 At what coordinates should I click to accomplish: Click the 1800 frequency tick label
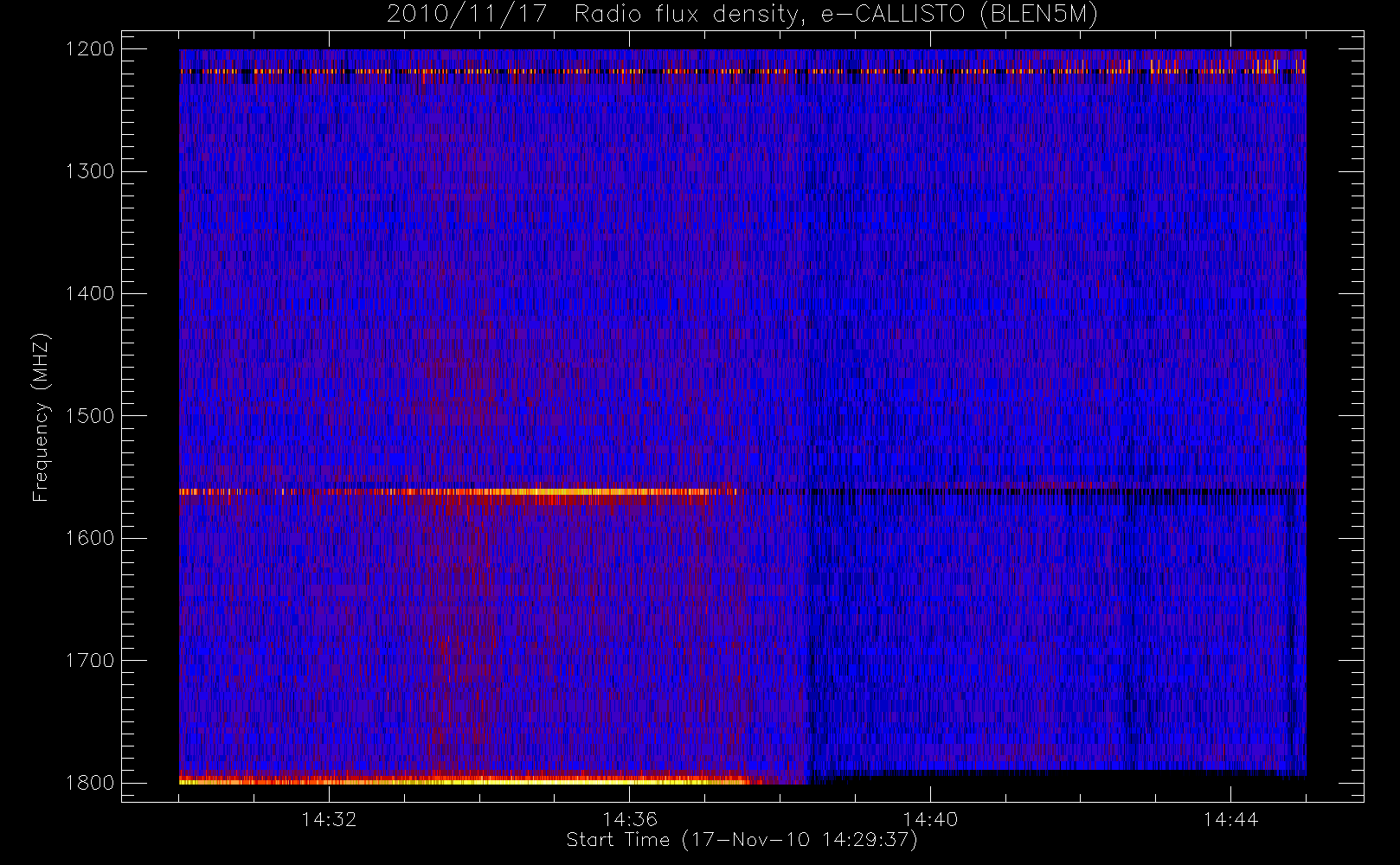click(x=90, y=783)
